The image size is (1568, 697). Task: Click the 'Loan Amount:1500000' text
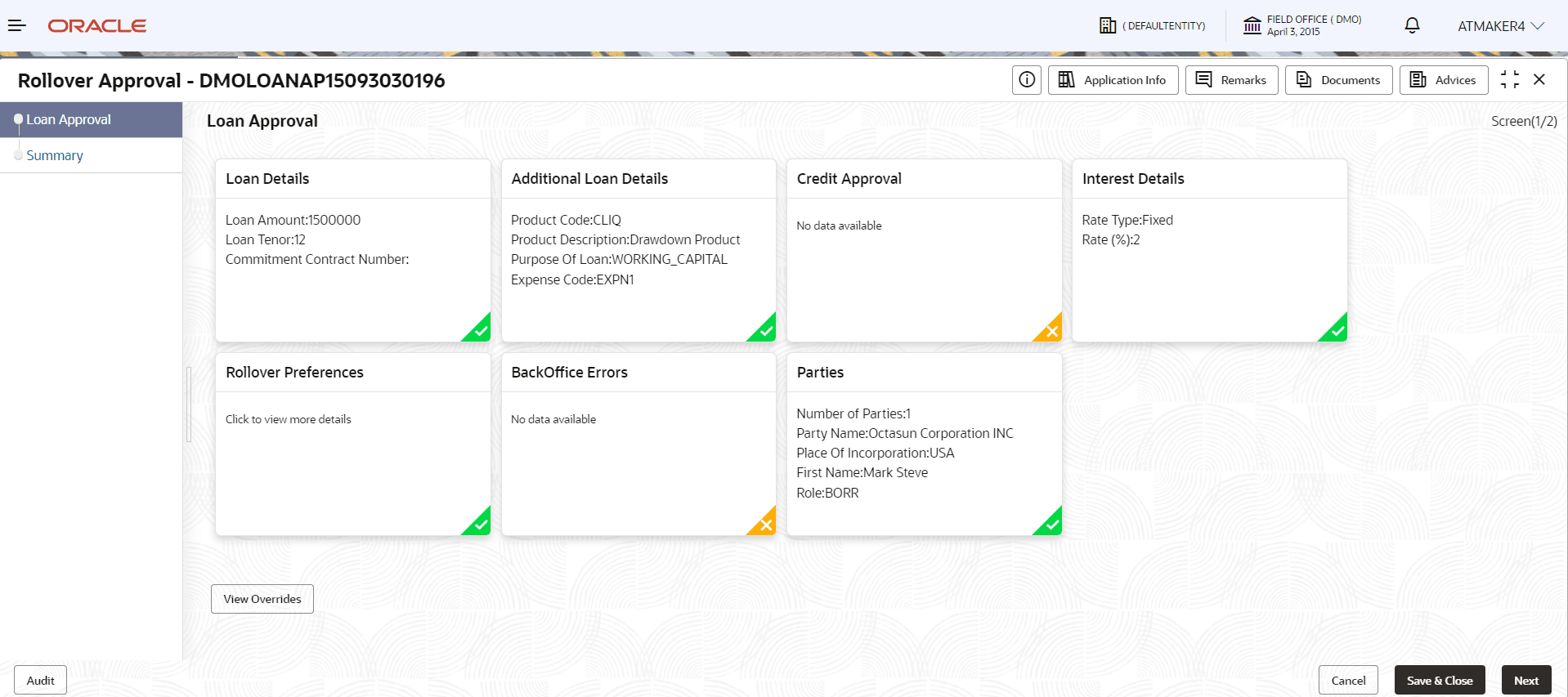click(293, 220)
